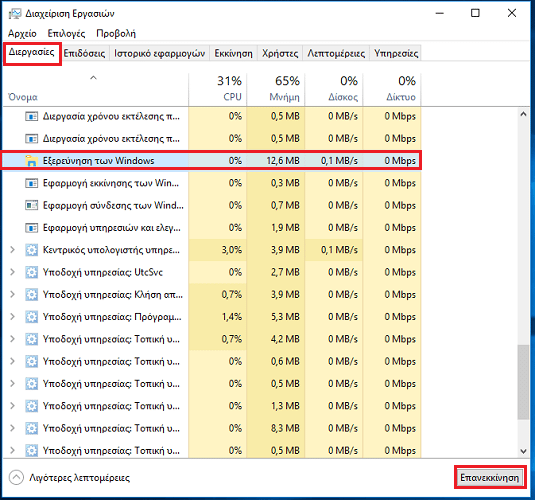Expand Υποδοχή υπηρεσίας: Κλήση απομακρυσμένης row
The height and width of the screenshot is (500, 535).
click(x=13, y=295)
